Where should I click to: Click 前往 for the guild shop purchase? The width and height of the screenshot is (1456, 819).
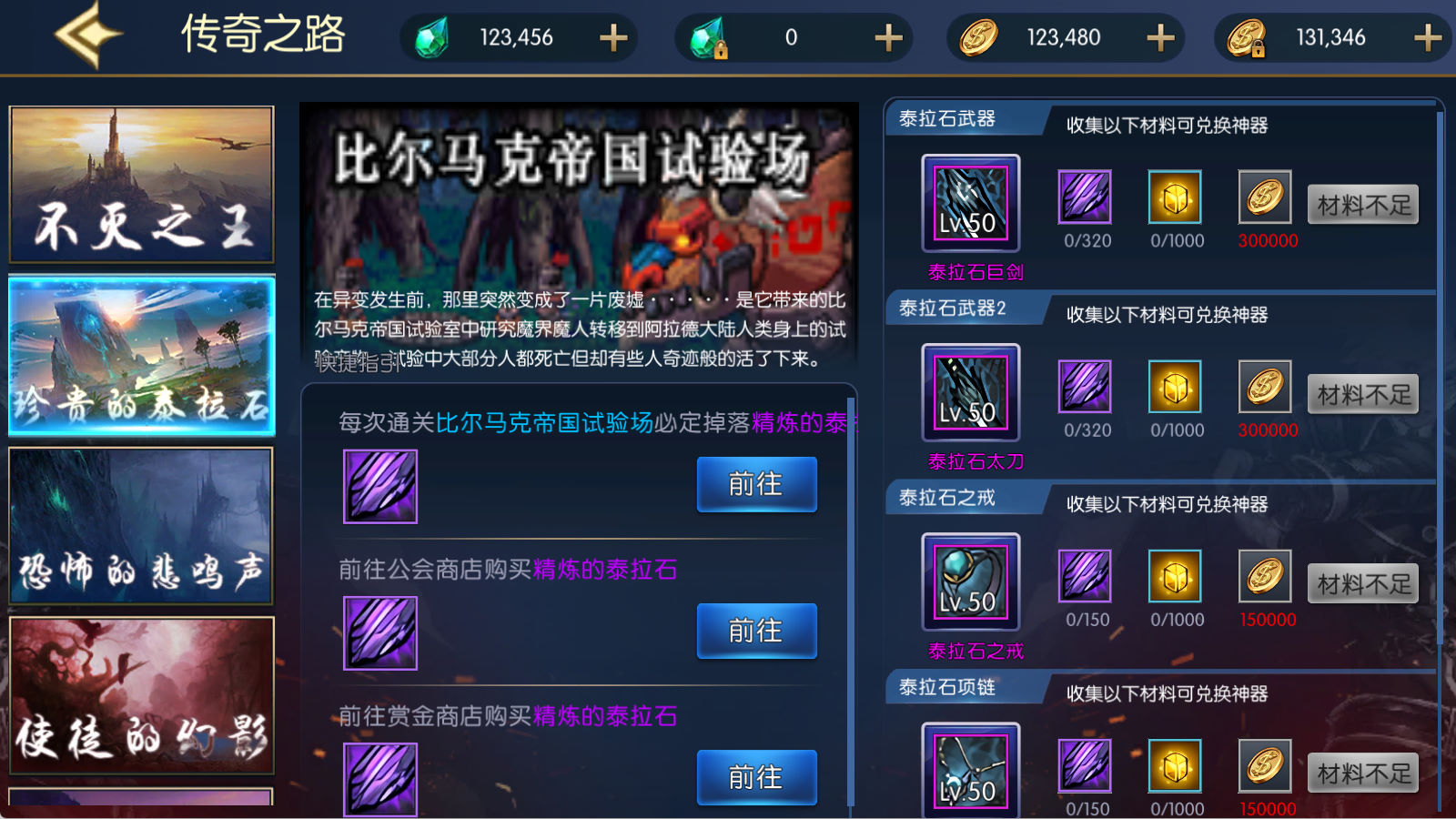(x=756, y=631)
